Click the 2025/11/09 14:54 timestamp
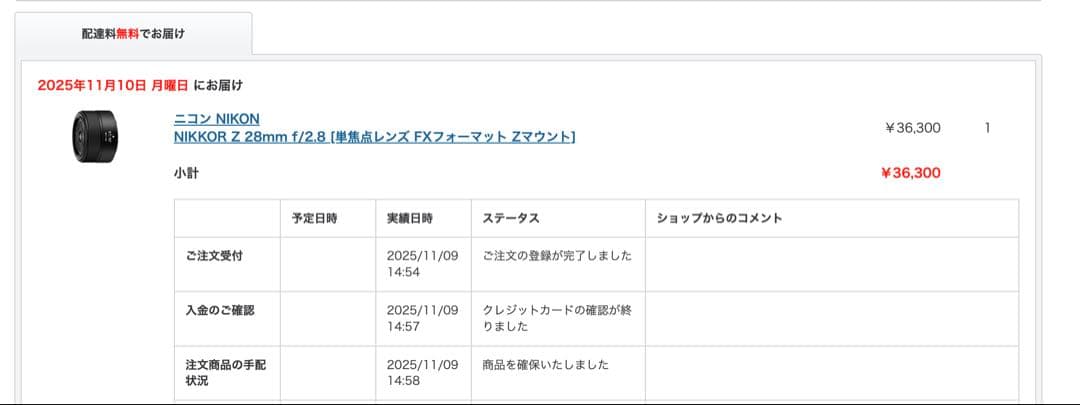This screenshot has width=1080, height=405. pyautogui.click(x=422, y=264)
